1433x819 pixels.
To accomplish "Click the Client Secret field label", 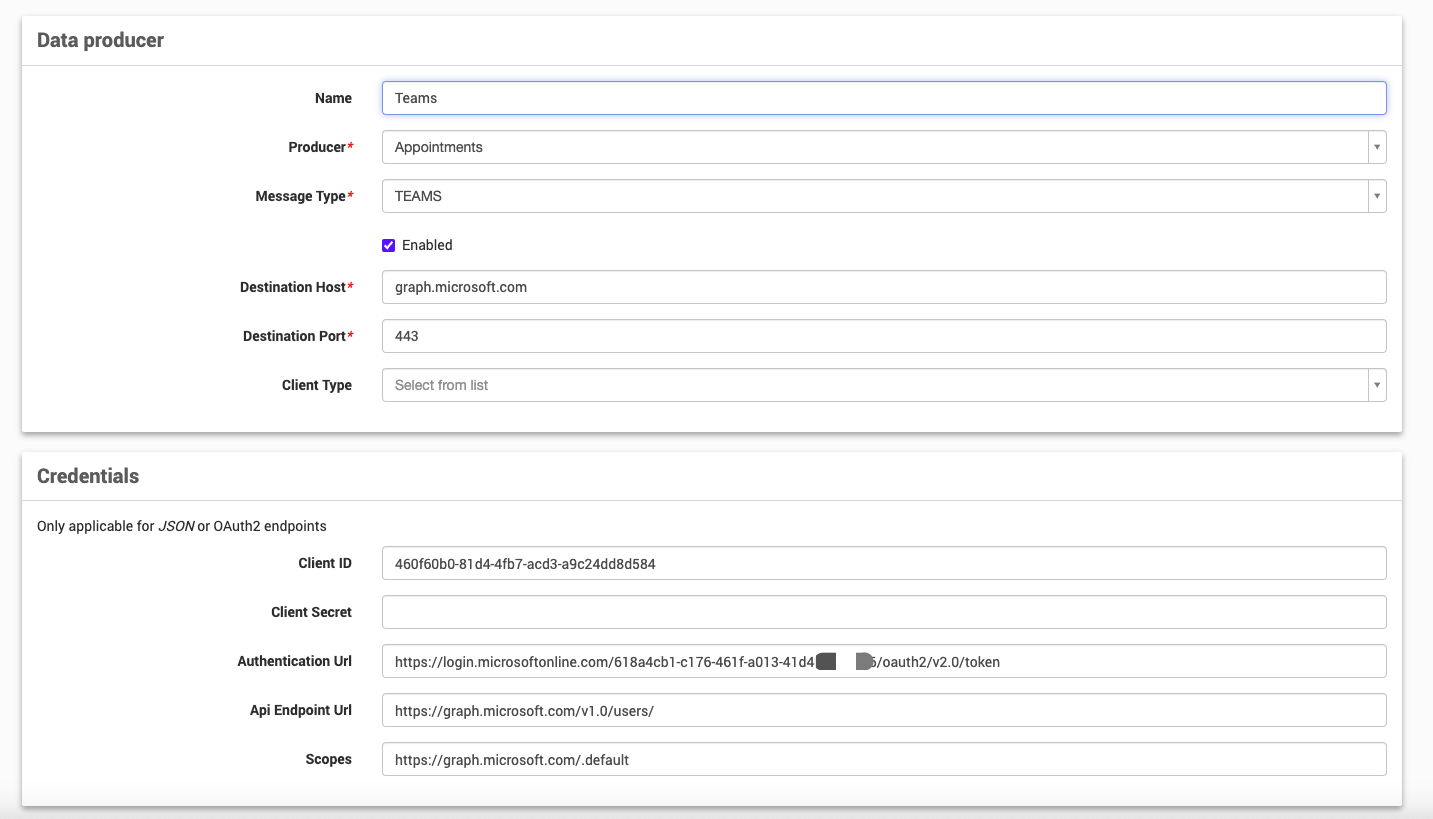I will (x=311, y=612).
